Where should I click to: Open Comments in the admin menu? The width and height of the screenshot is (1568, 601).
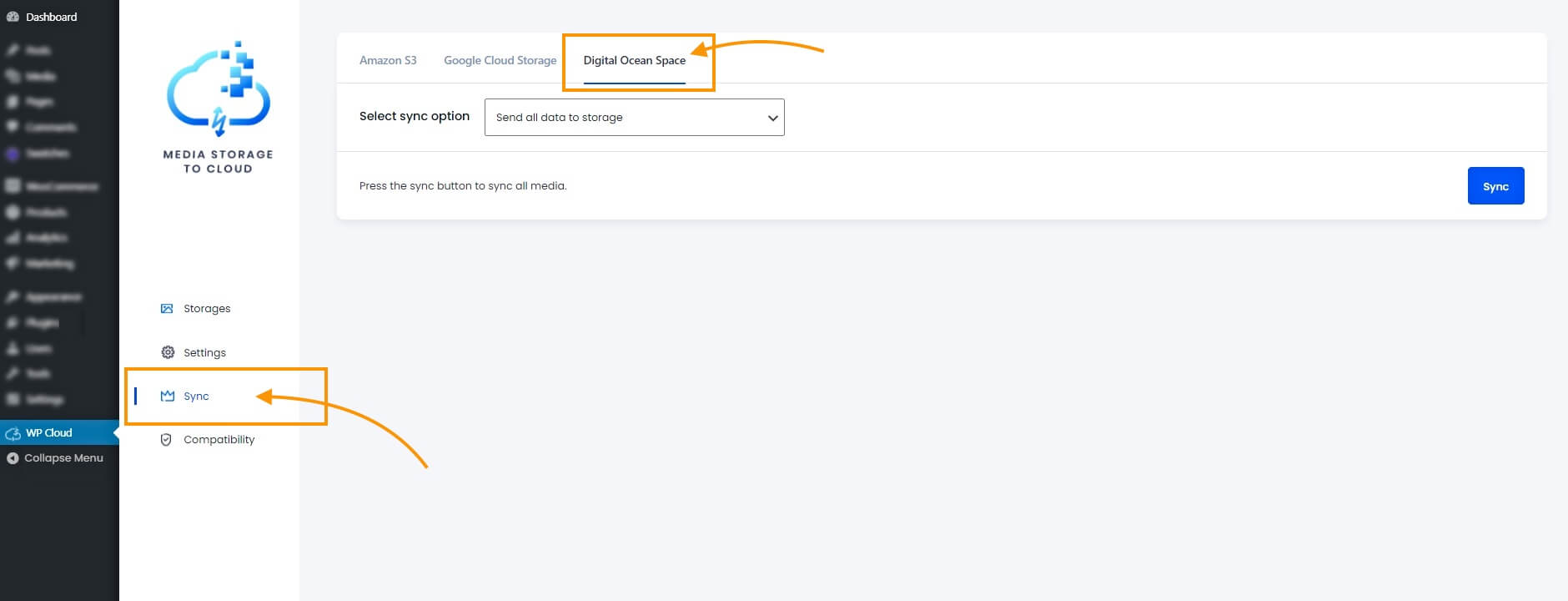click(50, 128)
